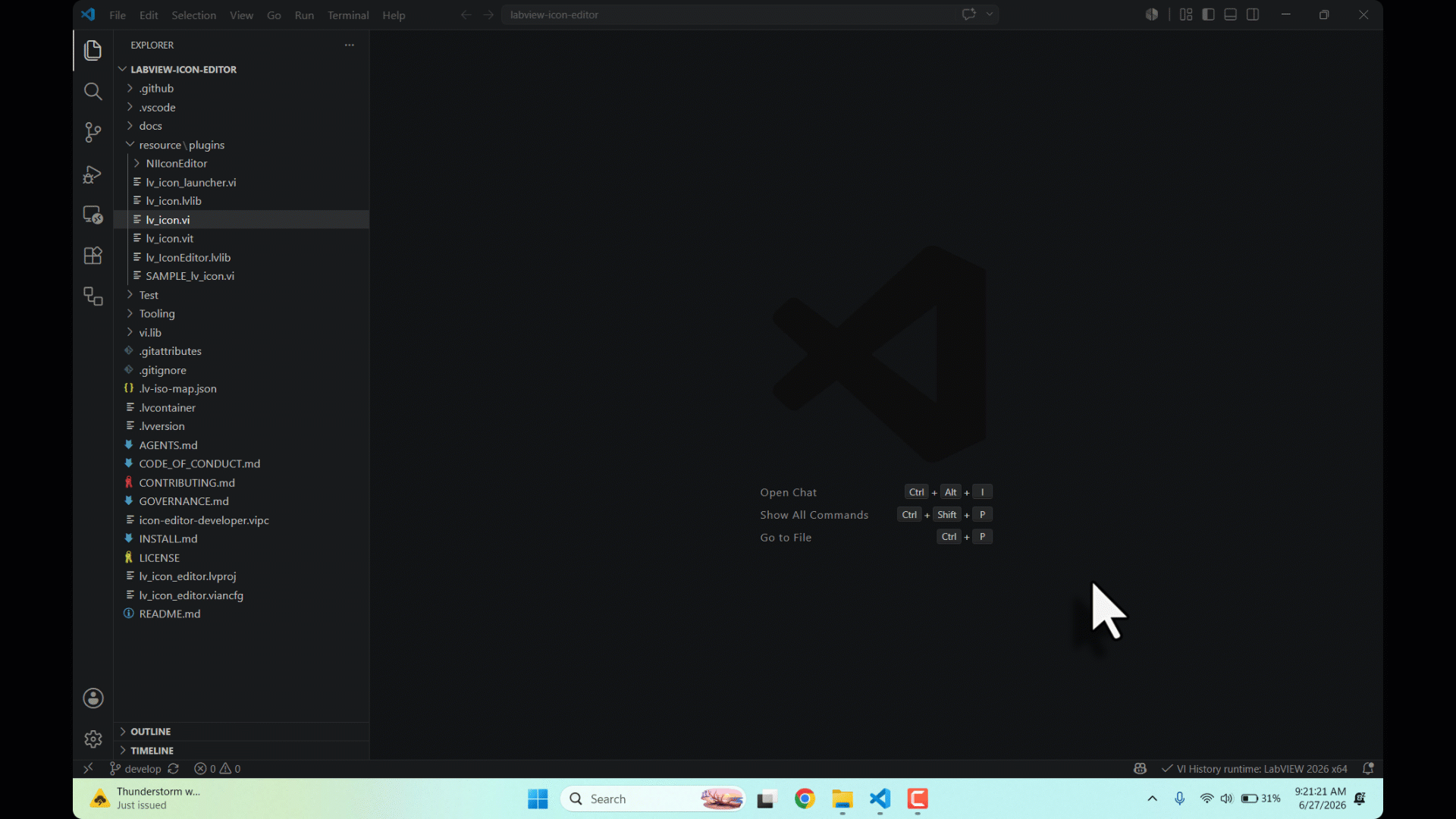Click the Copilot status bar icon
Viewport: 1456px width, 819px height.
tap(1140, 769)
